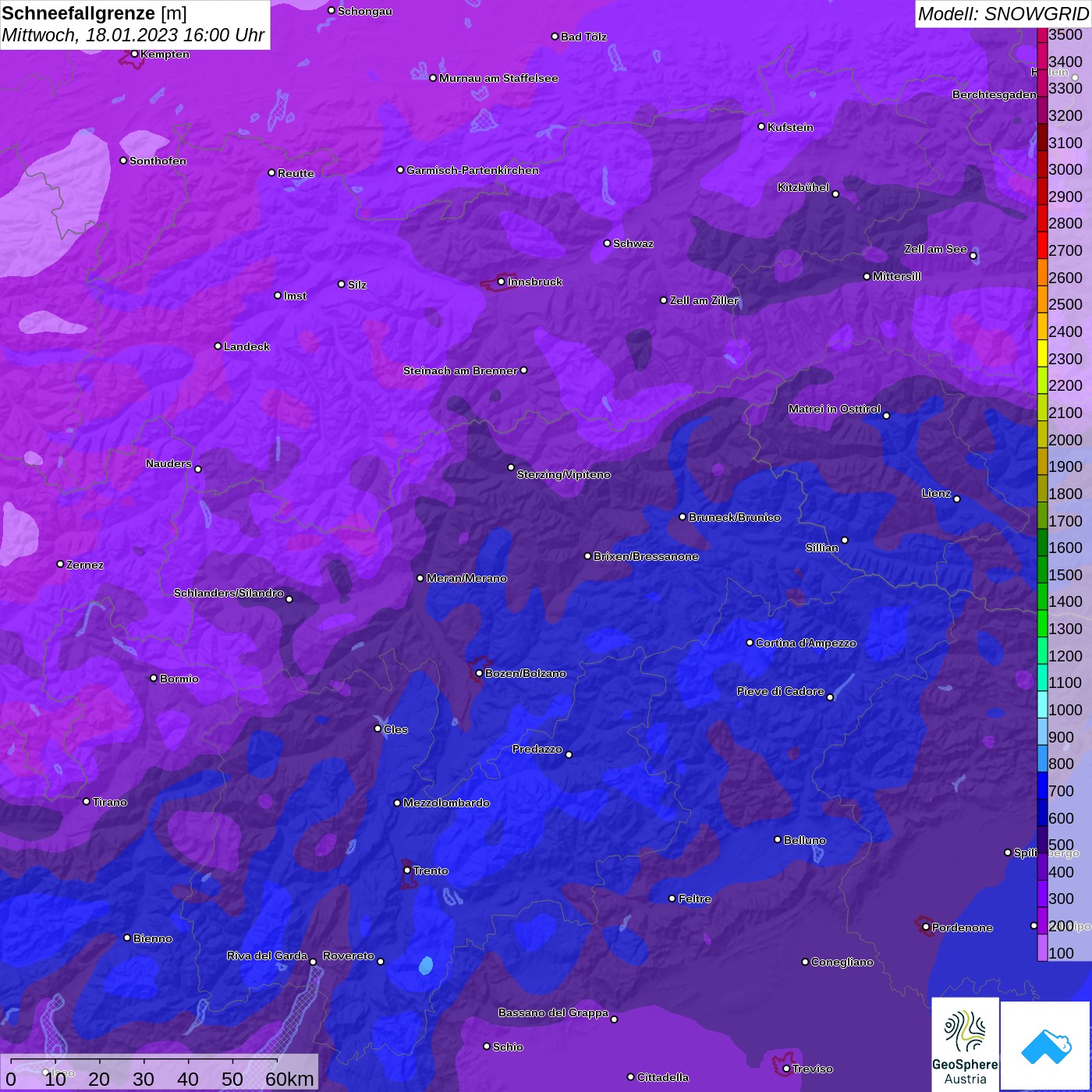Click the blue avalanche warning service logo
Screen dimensions: 1092x1092
coord(1045,1046)
